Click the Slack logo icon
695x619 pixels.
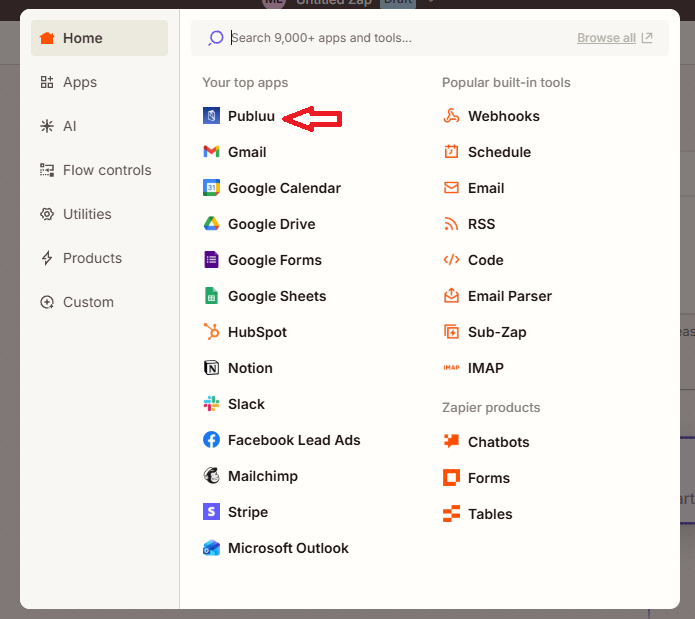point(211,404)
